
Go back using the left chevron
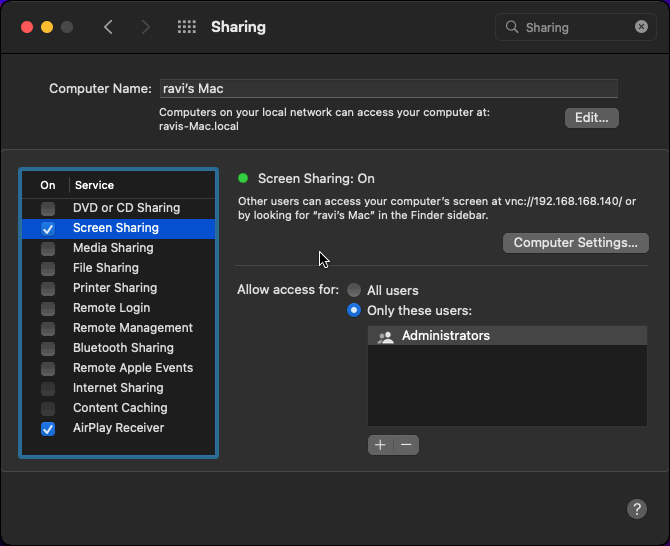point(108,28)
